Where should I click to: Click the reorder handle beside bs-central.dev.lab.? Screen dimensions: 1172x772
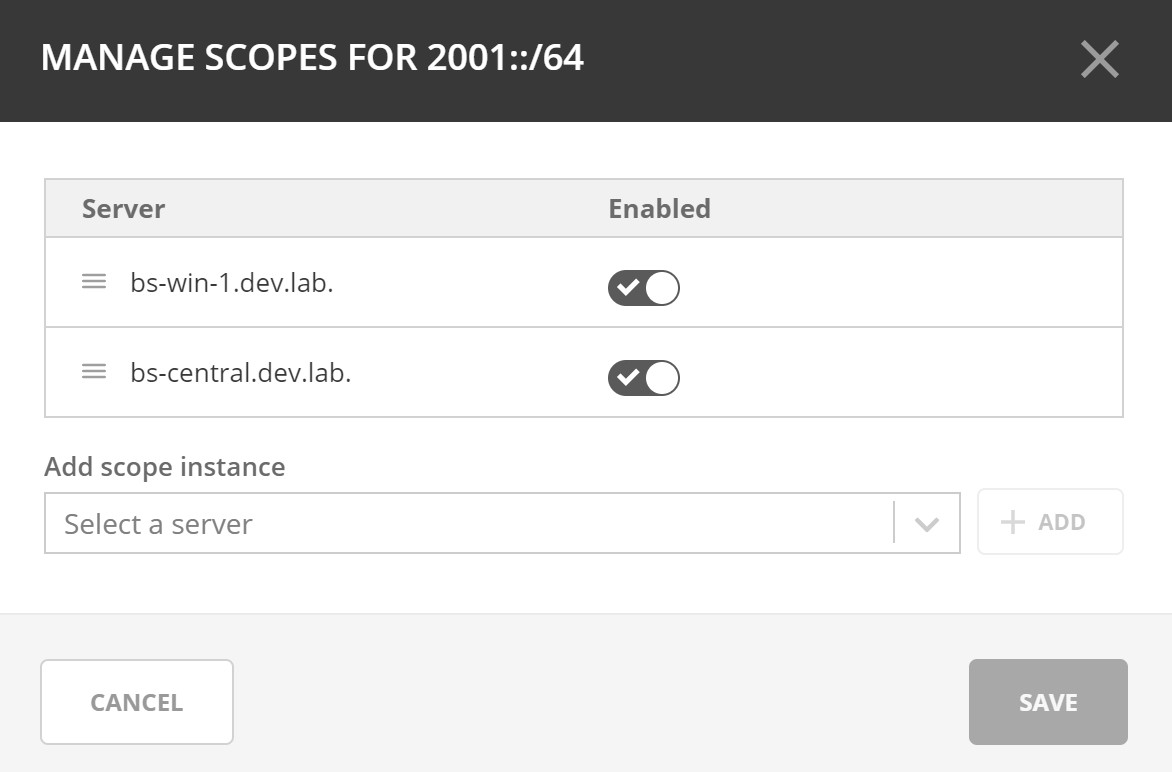point(94,372)
